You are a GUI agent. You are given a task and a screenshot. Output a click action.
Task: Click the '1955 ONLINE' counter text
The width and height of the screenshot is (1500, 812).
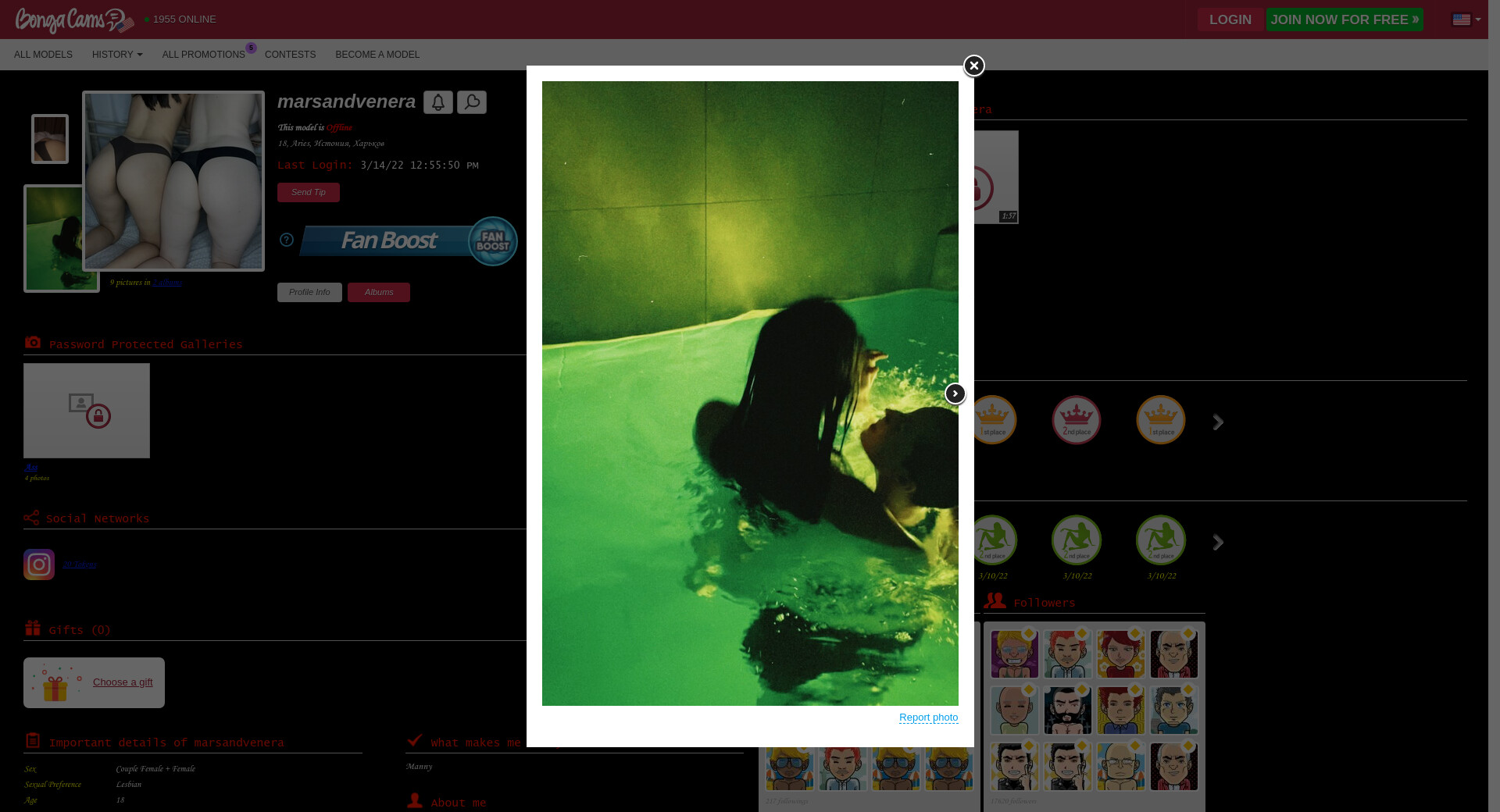184,20
